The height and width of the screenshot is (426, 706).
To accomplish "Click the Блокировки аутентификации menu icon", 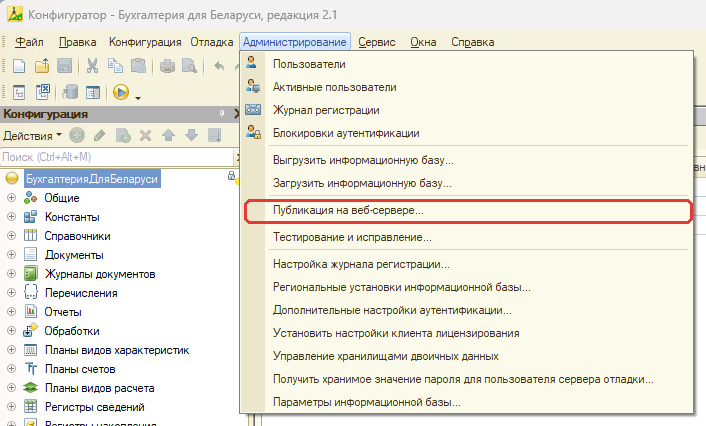I will 253,132.
